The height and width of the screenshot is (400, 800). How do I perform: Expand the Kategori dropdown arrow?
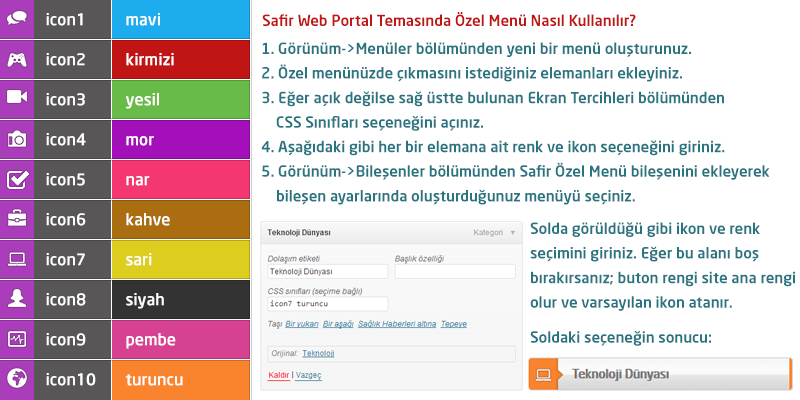[x=512, y=233]
